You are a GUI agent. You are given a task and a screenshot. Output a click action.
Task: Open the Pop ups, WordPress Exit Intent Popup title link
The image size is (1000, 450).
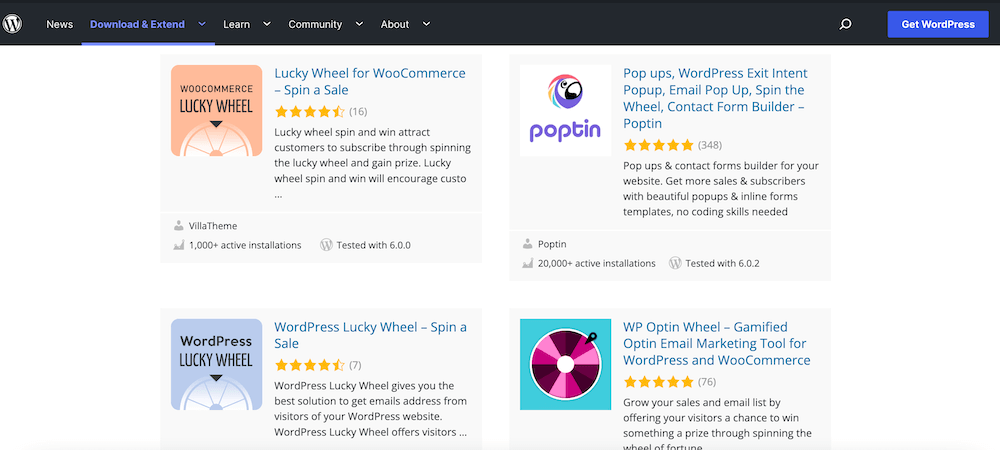[715, 98]
